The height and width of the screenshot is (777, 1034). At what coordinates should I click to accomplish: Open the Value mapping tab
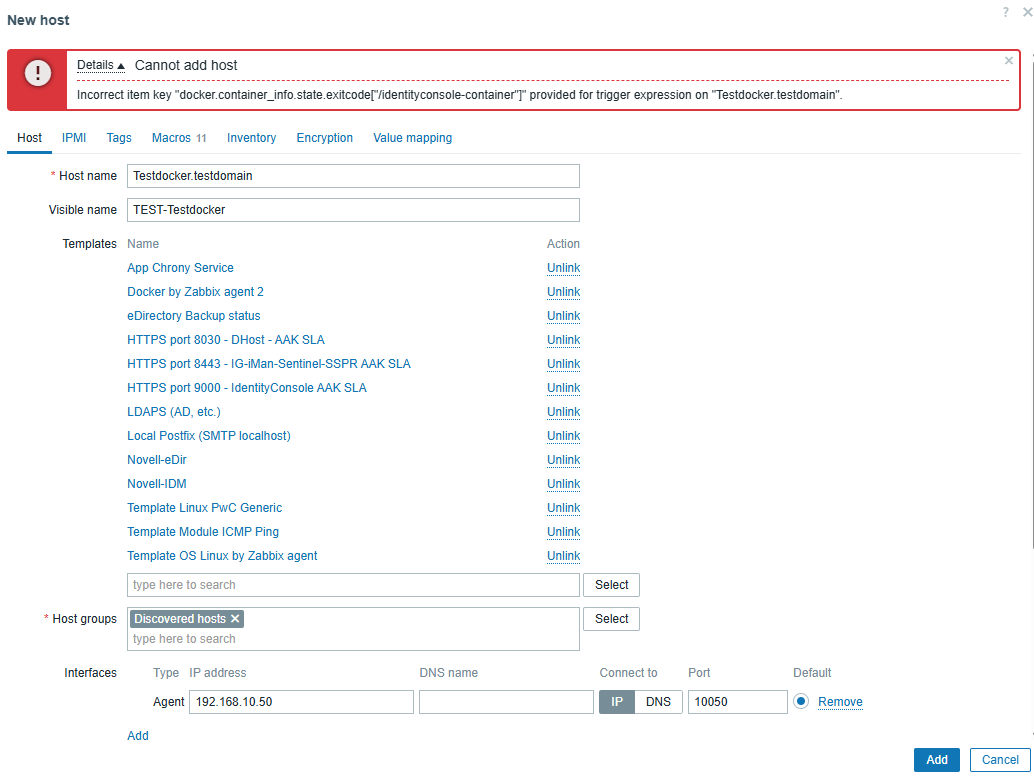[412, 138]
